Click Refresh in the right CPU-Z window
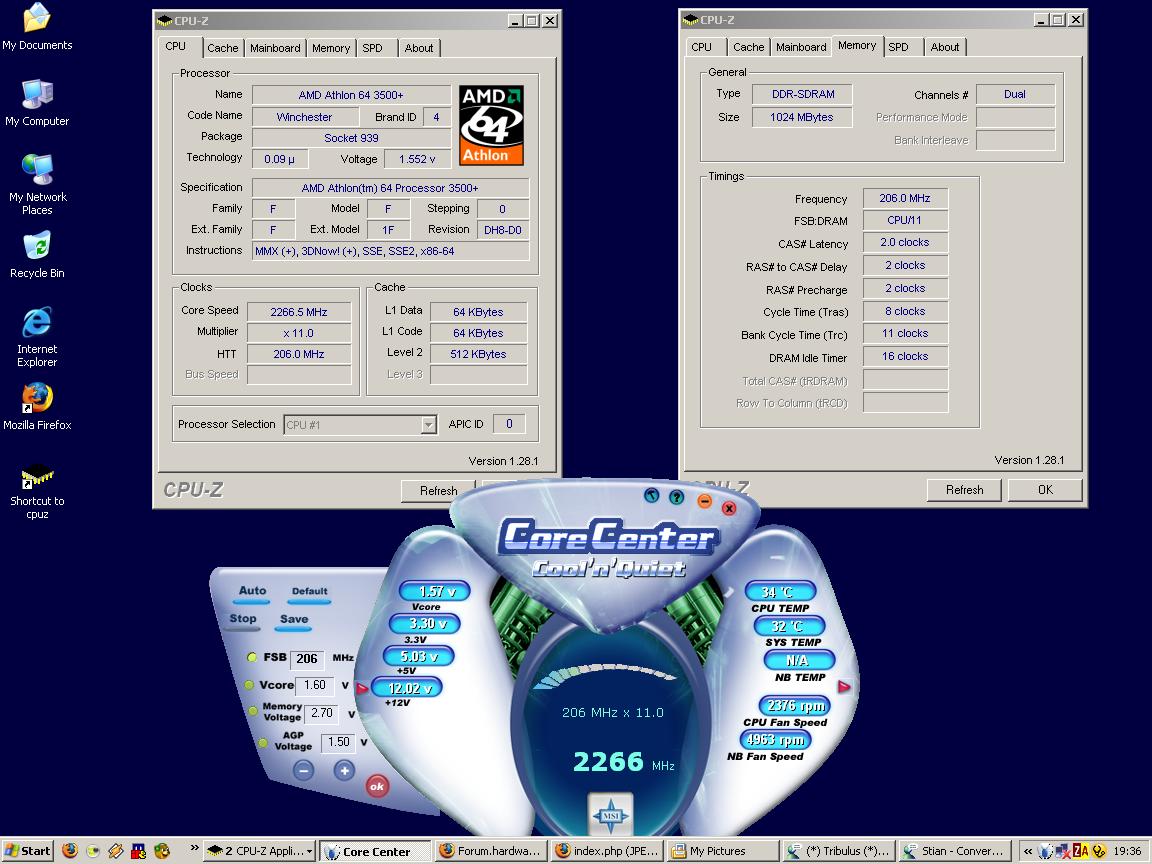 [964, 490]
